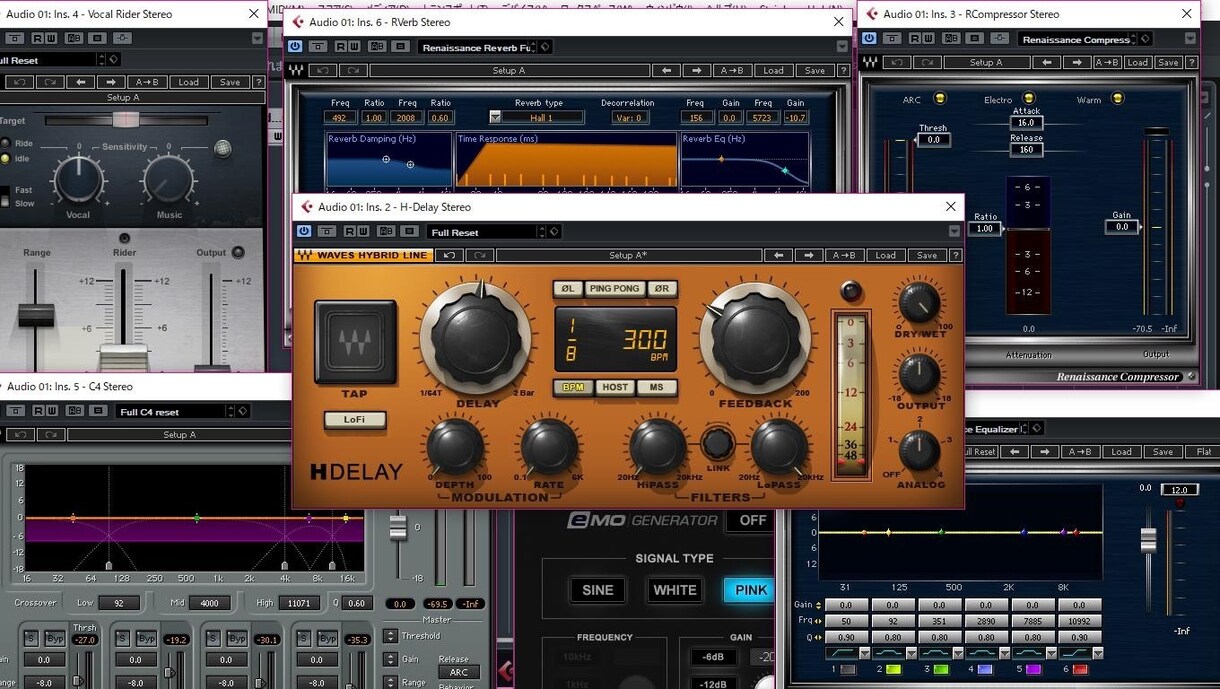The height and width of the screenshot is (689, 1220).
Task: Select BPM sync mode in H-Delay
Action: pos(573,387)
